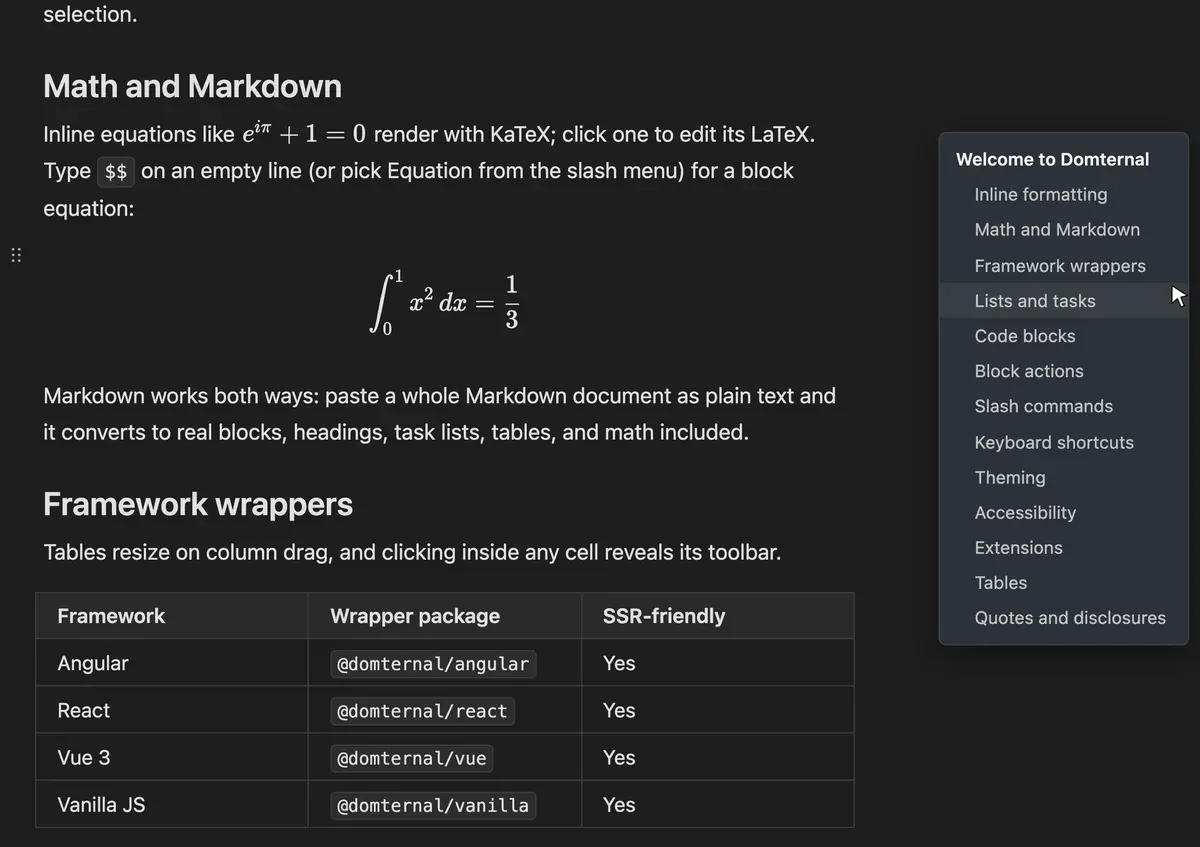1200x847 pixels.
Task: Jump to Extensions outline entry
Action: point(1018,547)
